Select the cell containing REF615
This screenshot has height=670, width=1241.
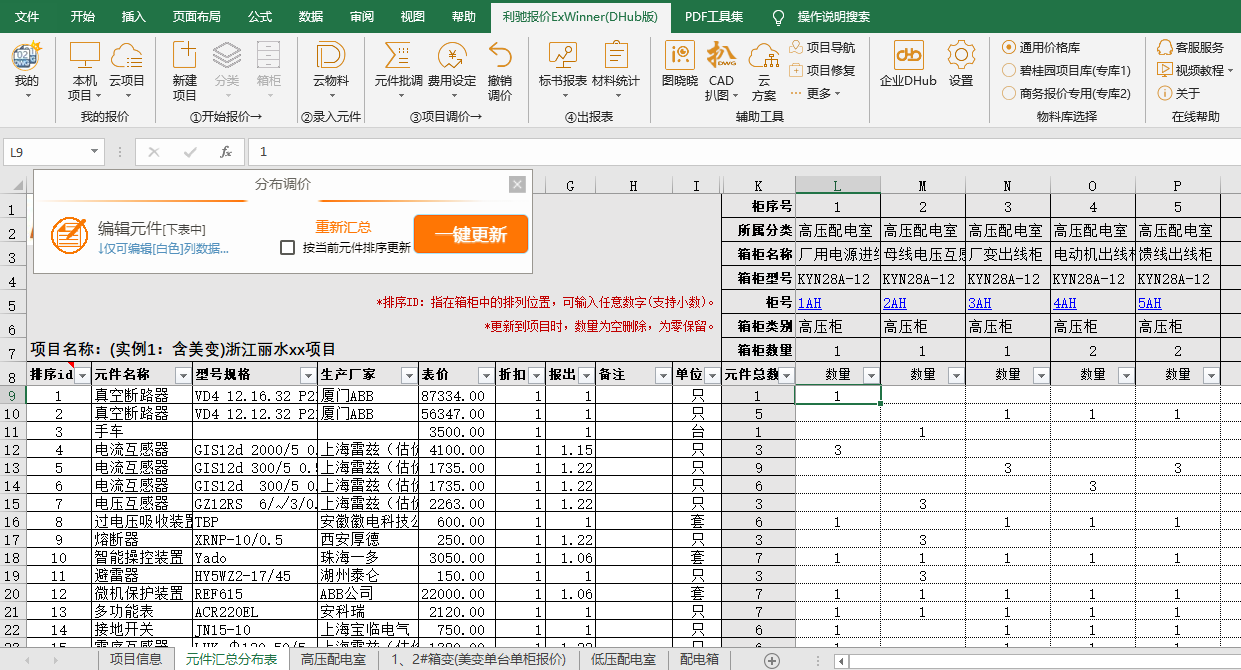coord(255,593)
